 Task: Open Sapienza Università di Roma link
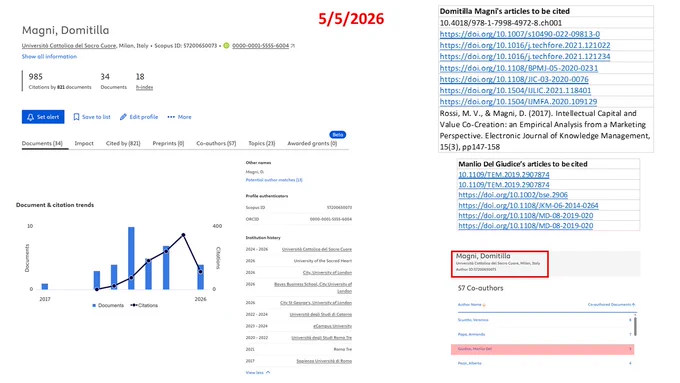click(324, 361)
